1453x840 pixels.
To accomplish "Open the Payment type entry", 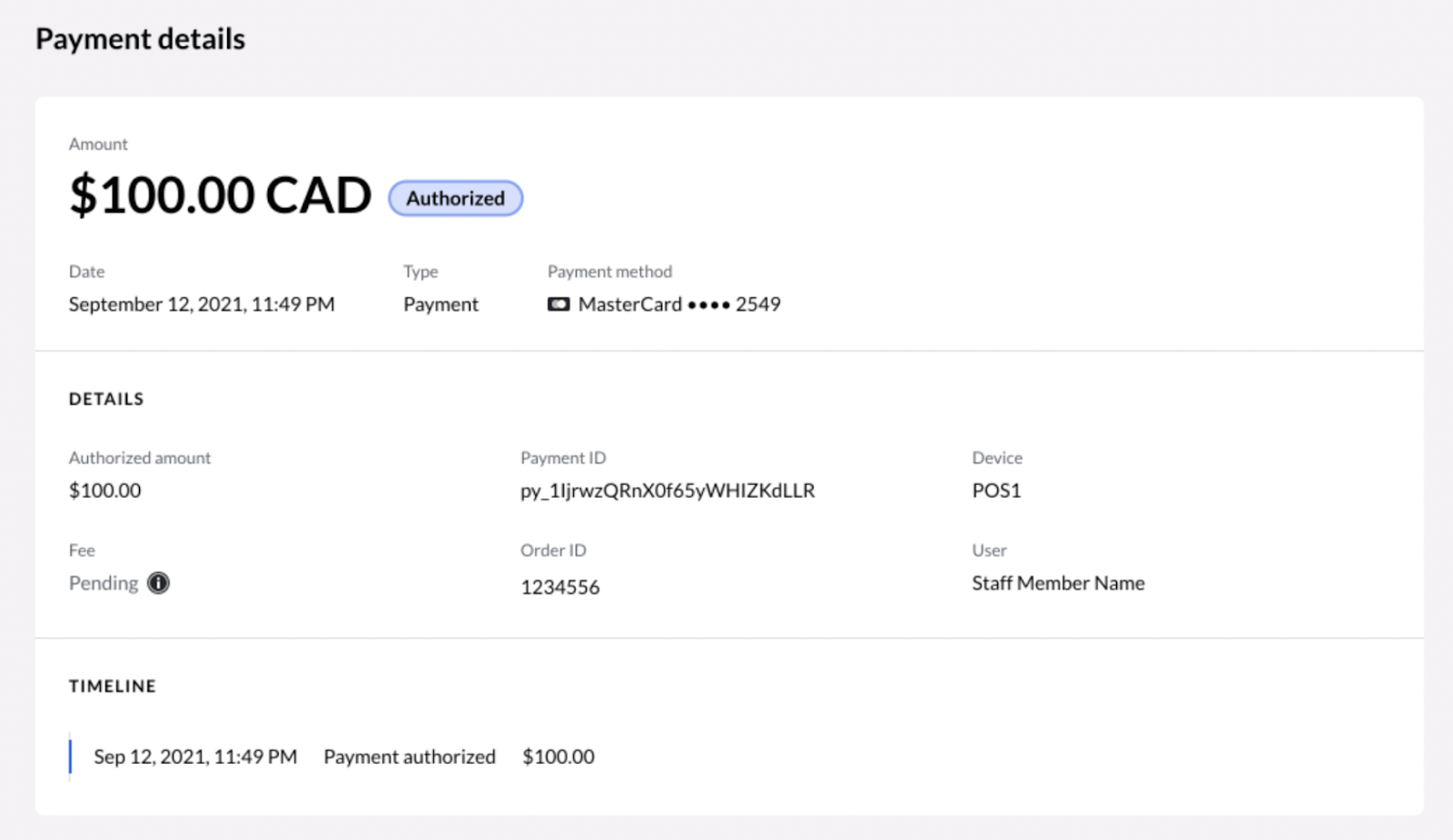I will point(440,304).
